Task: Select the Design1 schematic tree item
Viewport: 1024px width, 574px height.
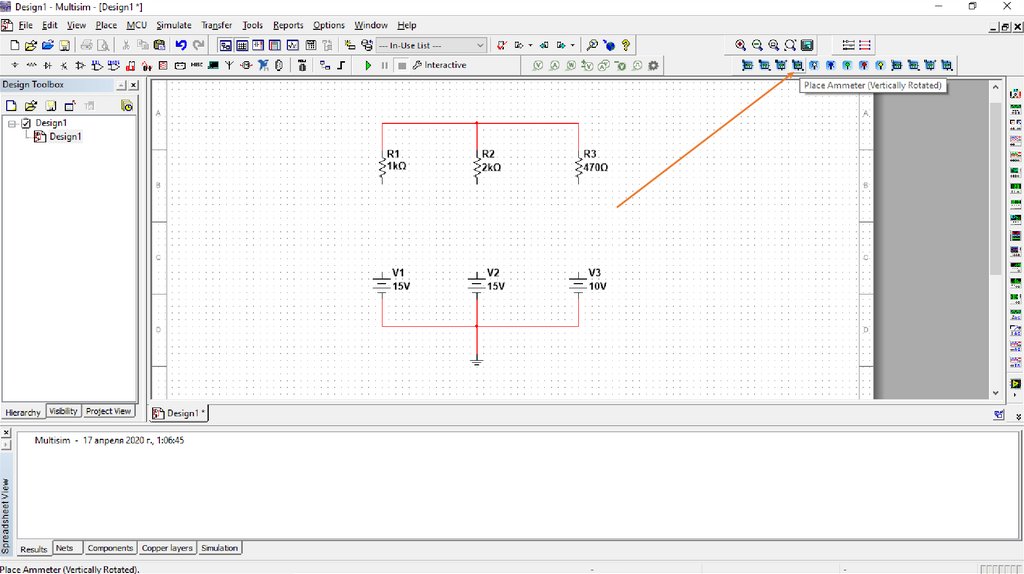Action: click(65, 137)
